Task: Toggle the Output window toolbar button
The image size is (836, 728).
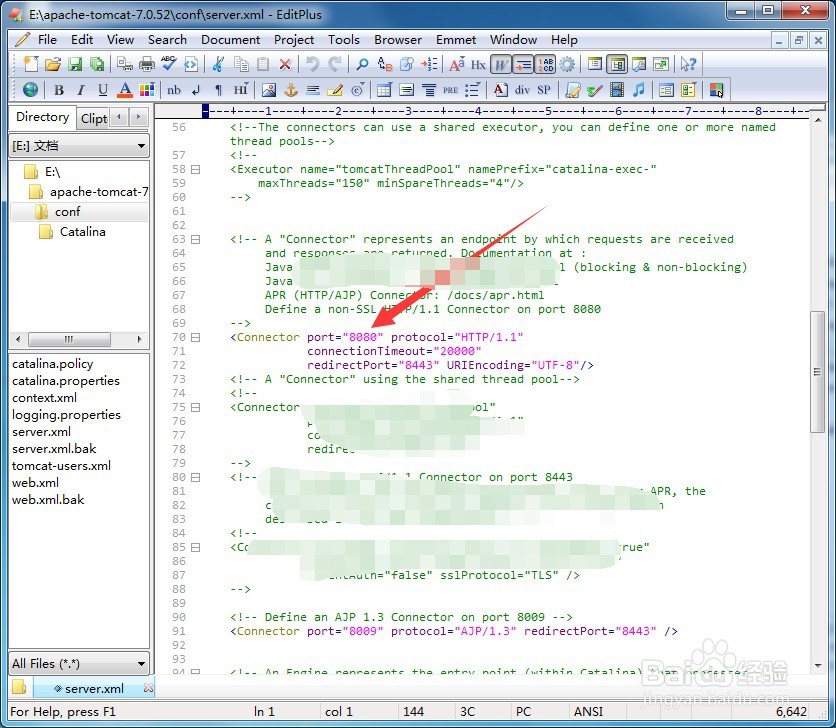Action: coord(639,64)
